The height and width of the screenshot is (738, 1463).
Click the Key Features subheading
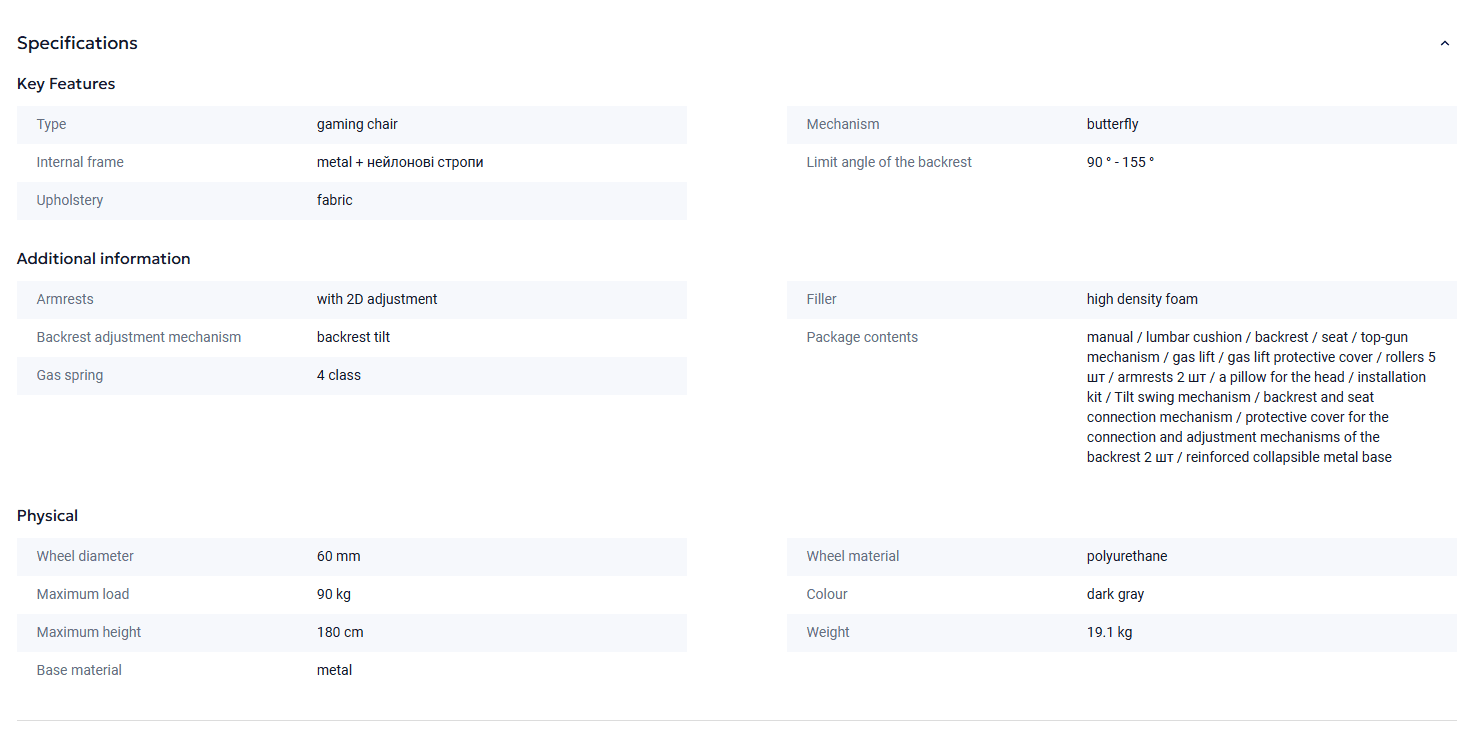(x=66, y=84)
